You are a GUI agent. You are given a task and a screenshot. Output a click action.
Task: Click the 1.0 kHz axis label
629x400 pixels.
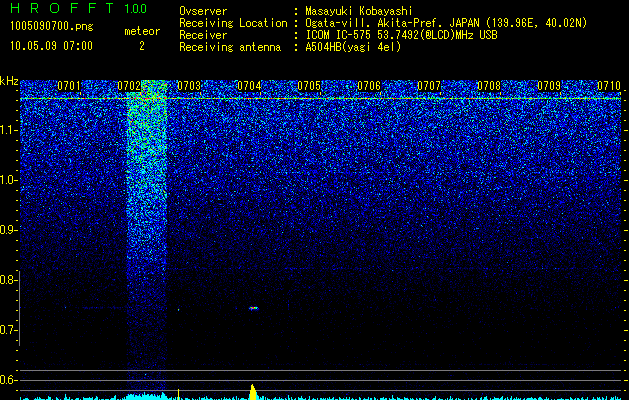[x=7, y=180]
